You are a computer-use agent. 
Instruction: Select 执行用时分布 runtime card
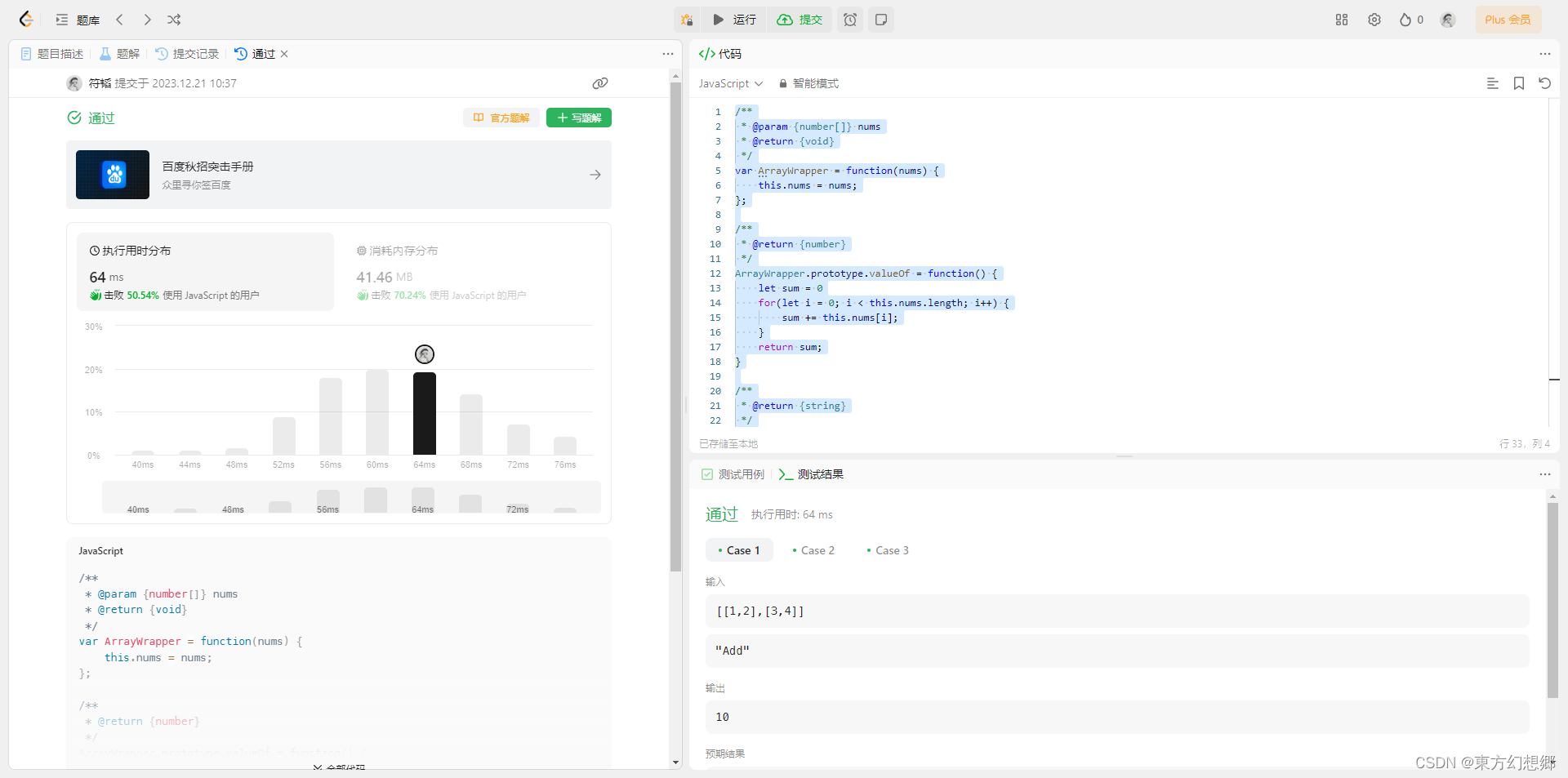205,272
